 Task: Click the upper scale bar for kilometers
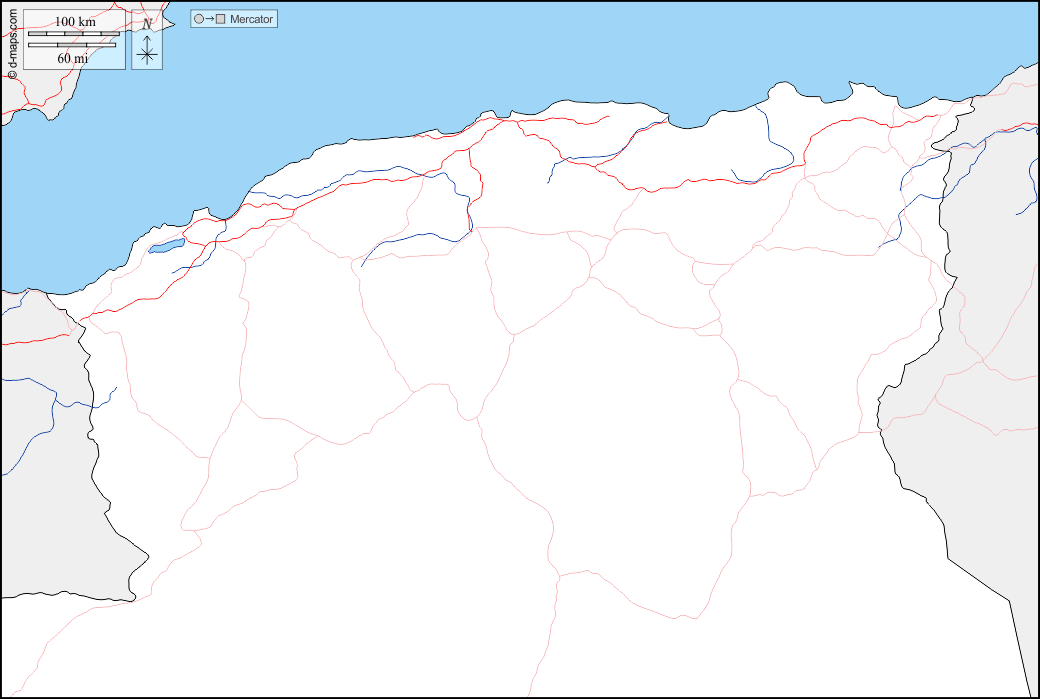73,34
